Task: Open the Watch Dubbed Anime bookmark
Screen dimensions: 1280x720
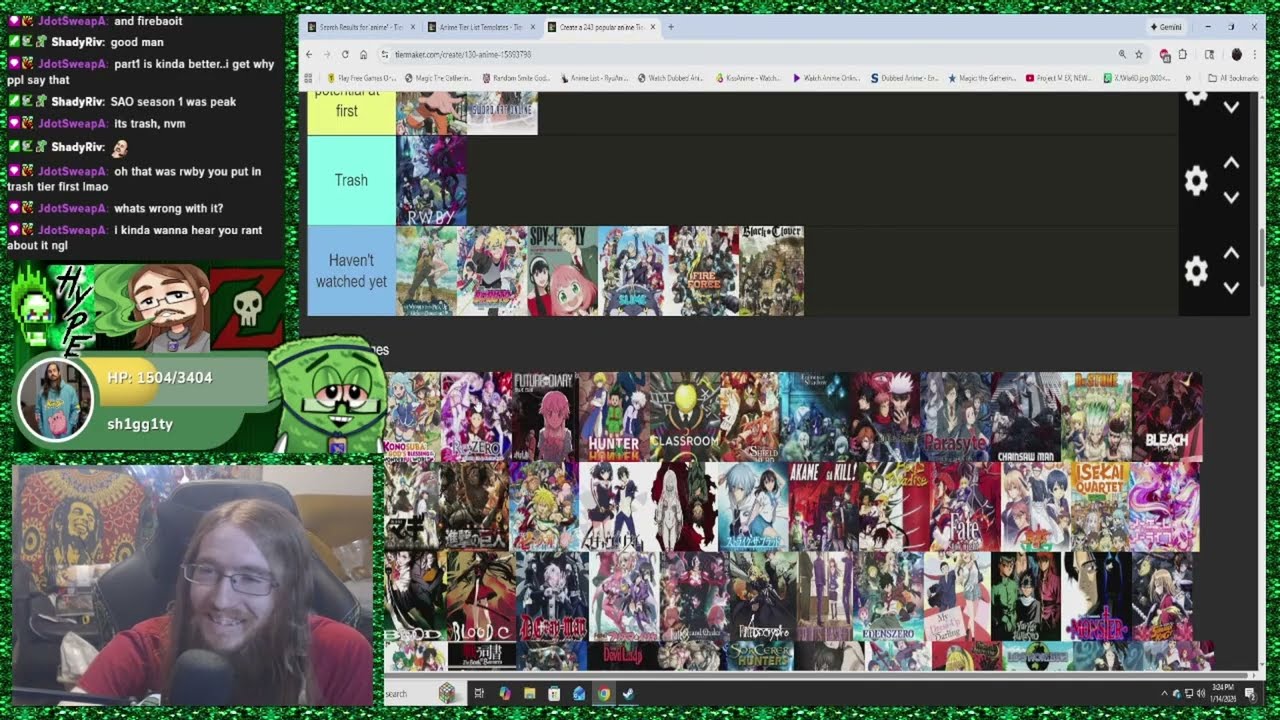Action: pos(671,77)
